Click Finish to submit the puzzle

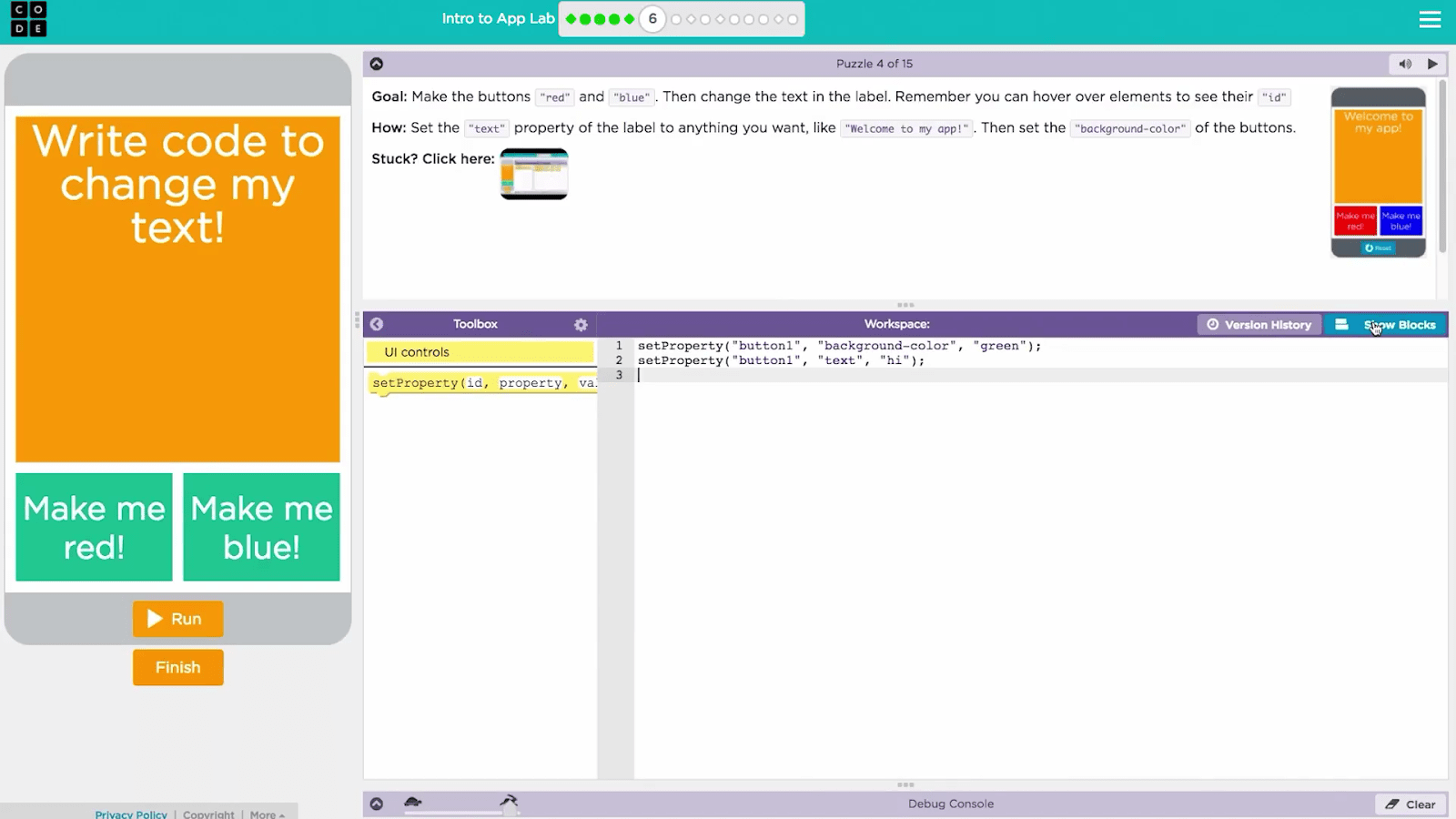(x=177, y=667)
